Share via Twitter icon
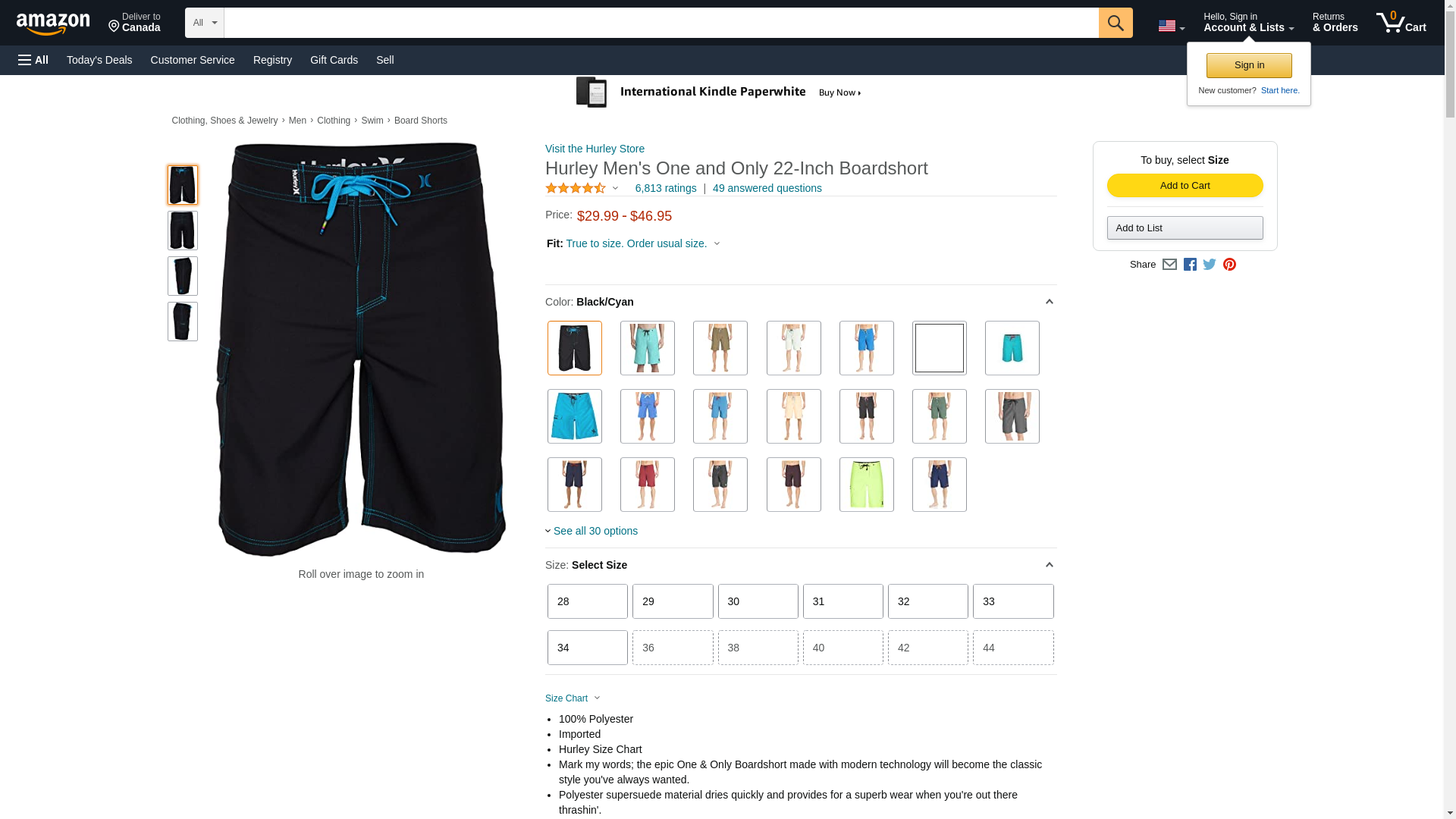 (x=1210, y=265)
